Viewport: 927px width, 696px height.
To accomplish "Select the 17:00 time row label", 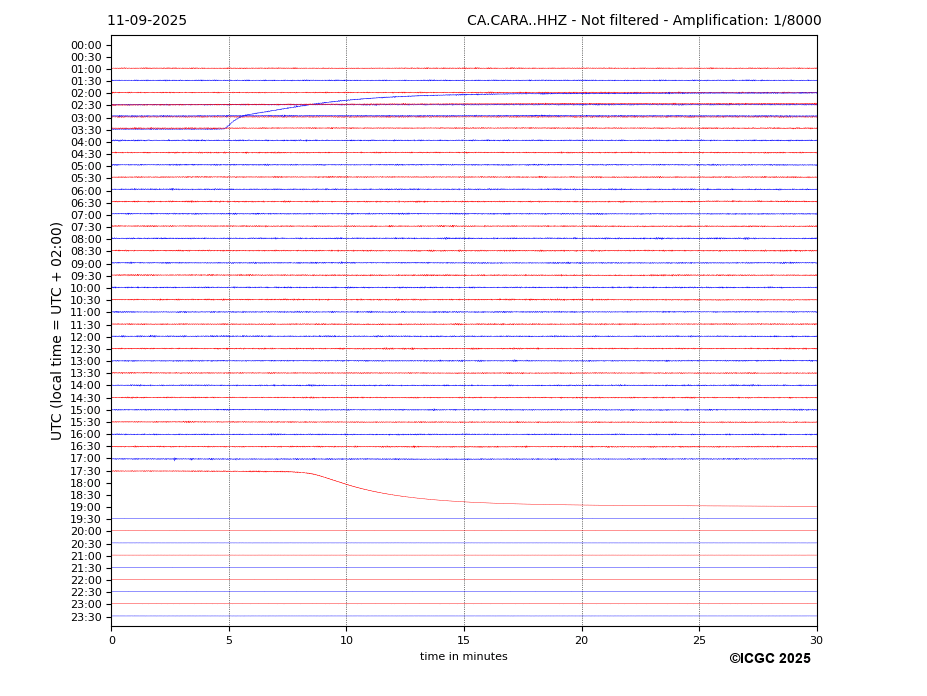I will tap(86, 458).
